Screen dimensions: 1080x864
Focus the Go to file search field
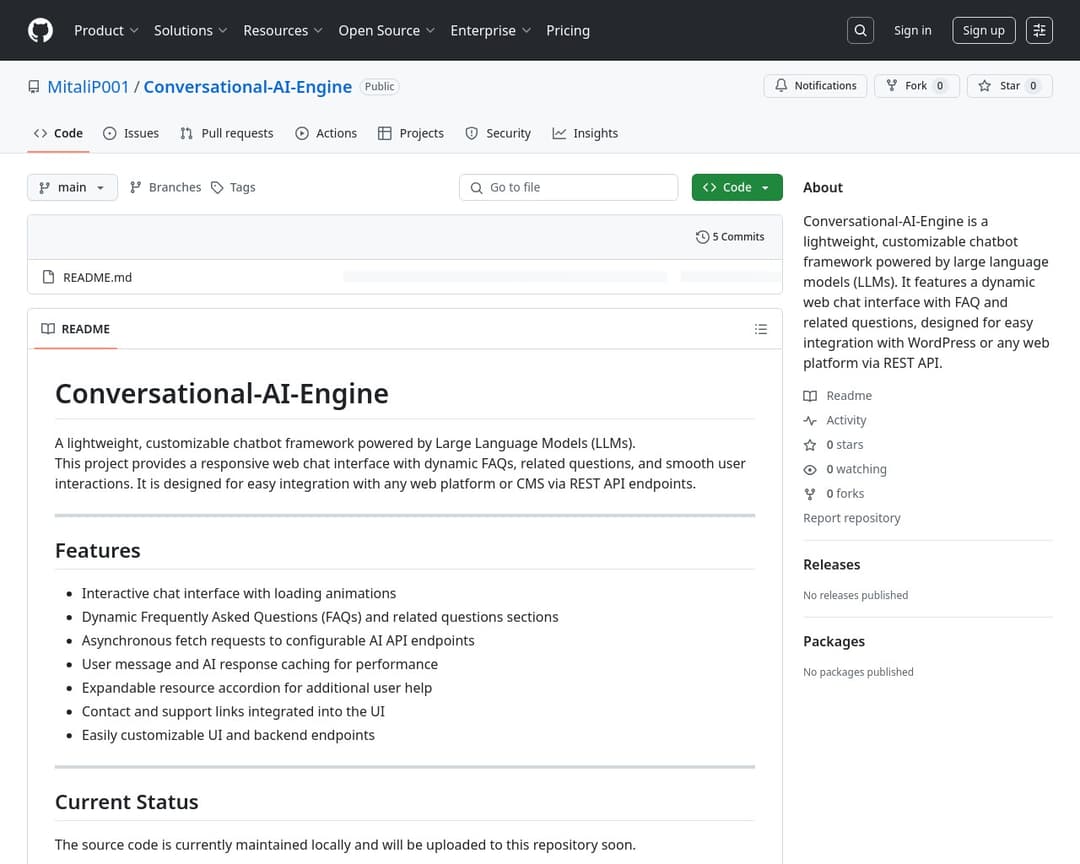point(568,187)
